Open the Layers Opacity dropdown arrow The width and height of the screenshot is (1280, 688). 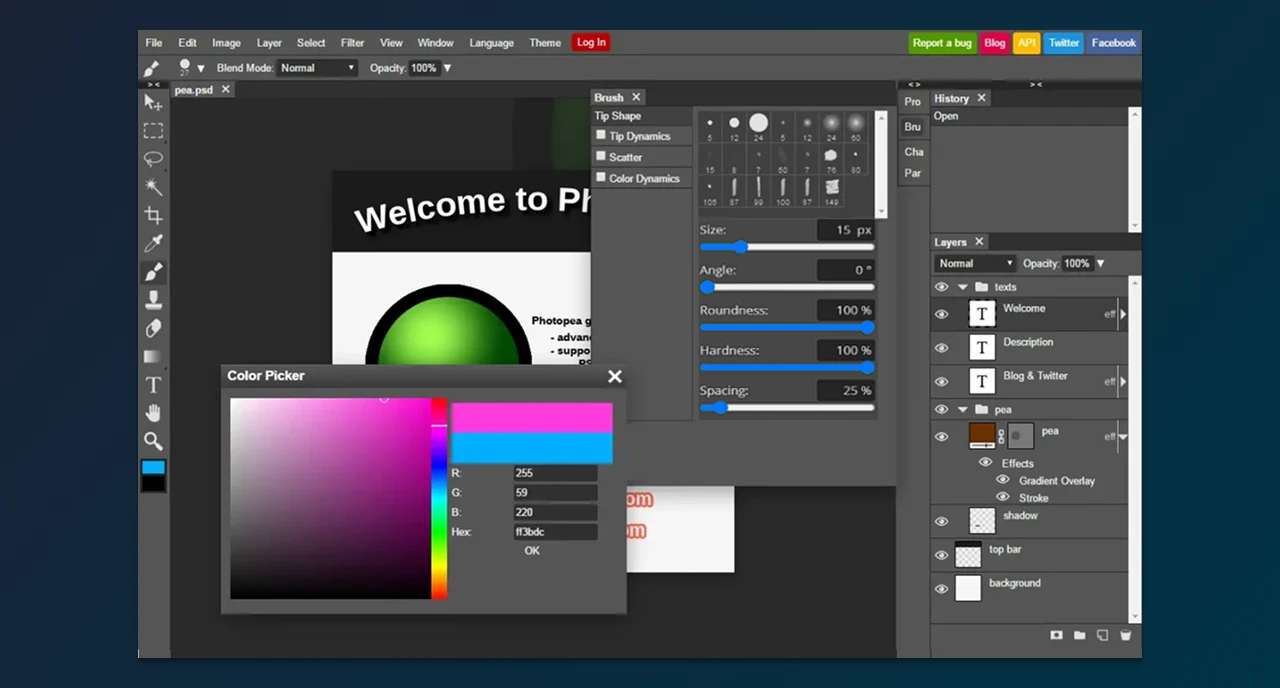tap(1100, 263)
